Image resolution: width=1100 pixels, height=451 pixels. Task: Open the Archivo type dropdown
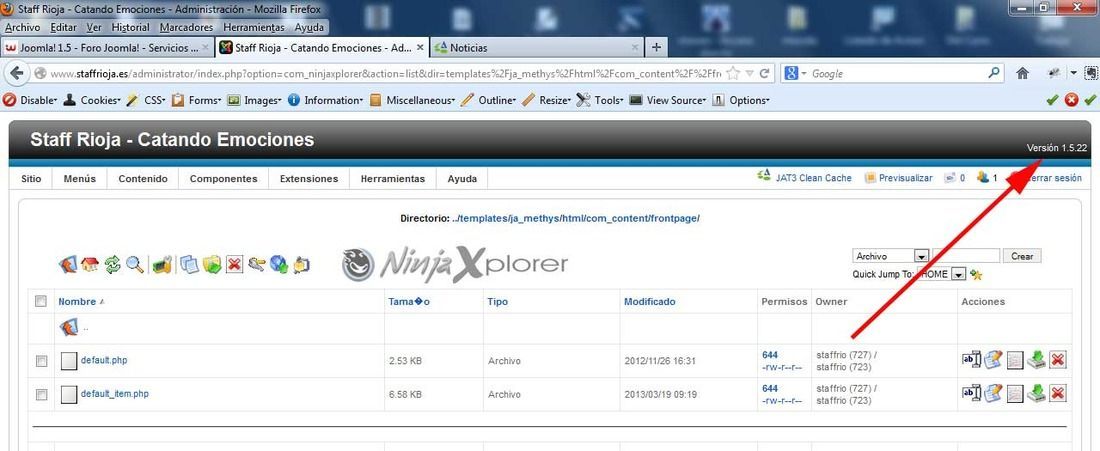click(x=892, y=256)
